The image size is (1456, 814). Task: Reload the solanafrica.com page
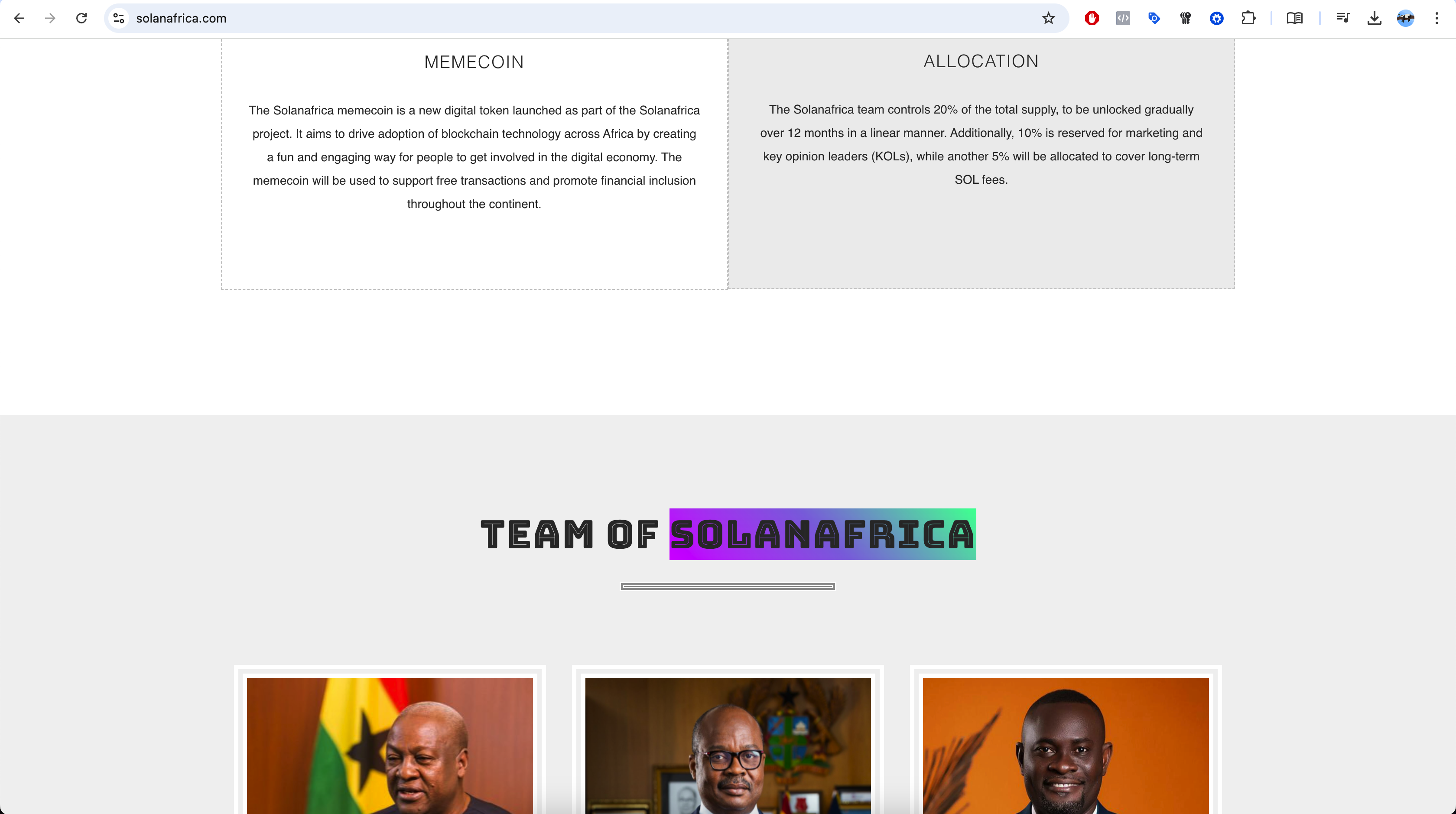coord(81,18)
